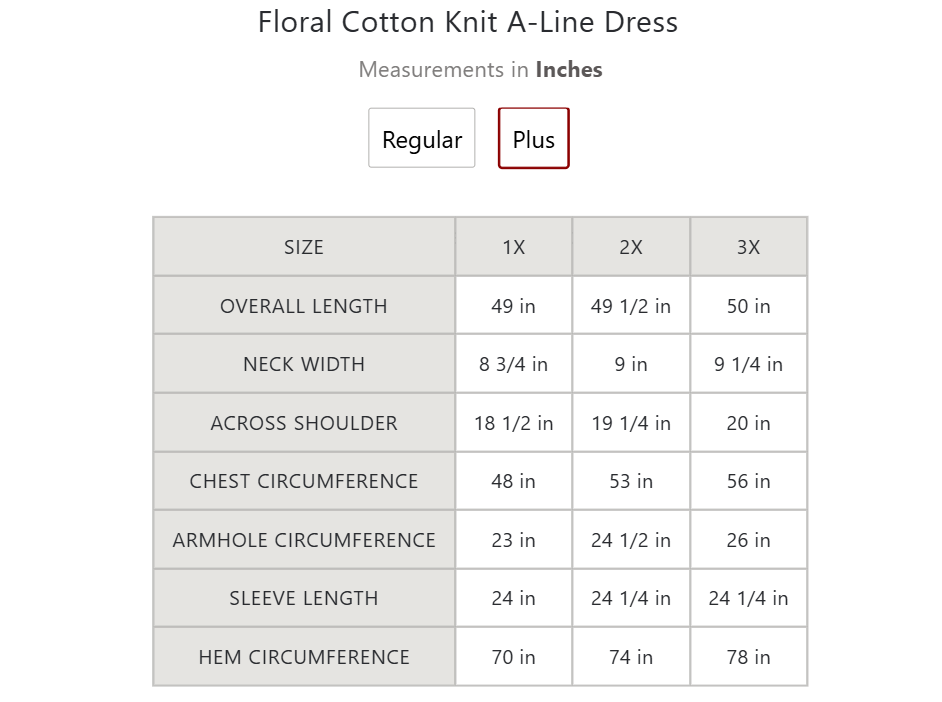The image size is (942, 702).
Task: Click the Floral Cotton Knit A-Line Dress title
Action: (x=468, y=22)
